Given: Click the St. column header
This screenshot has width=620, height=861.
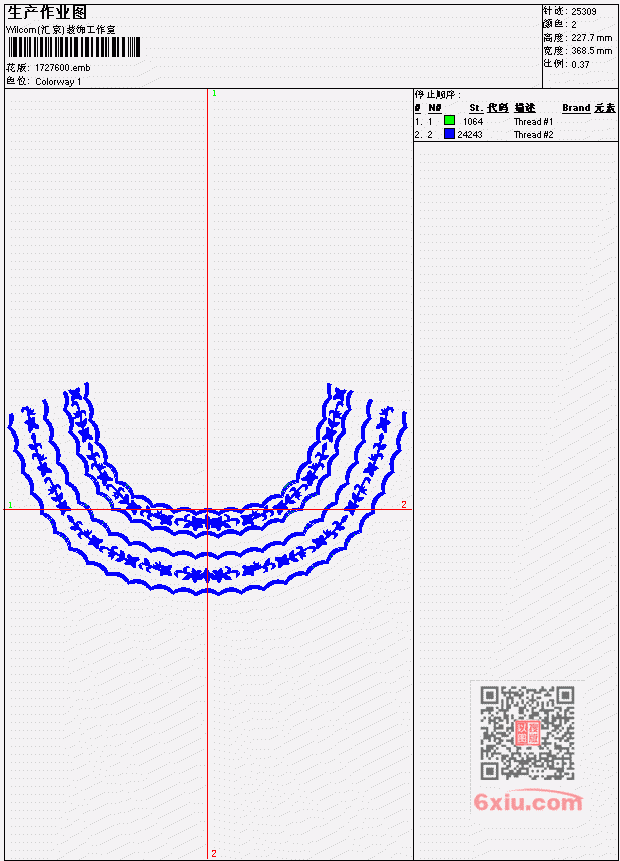Looking at the screenshot, I should pyautogui.click(x=476, y=108).
